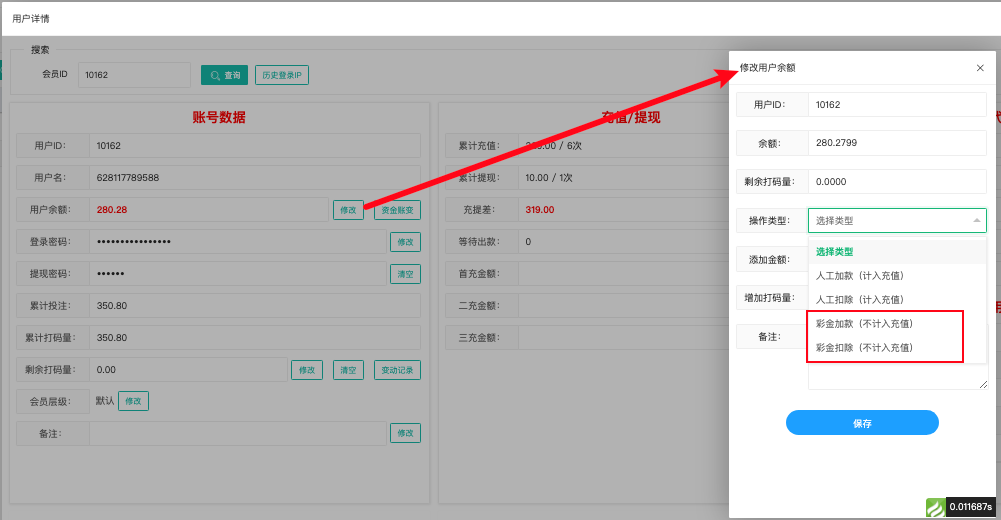Click the 会员ID search field
This screenshot has width=1001, height=520.
(x=134, y=75)
